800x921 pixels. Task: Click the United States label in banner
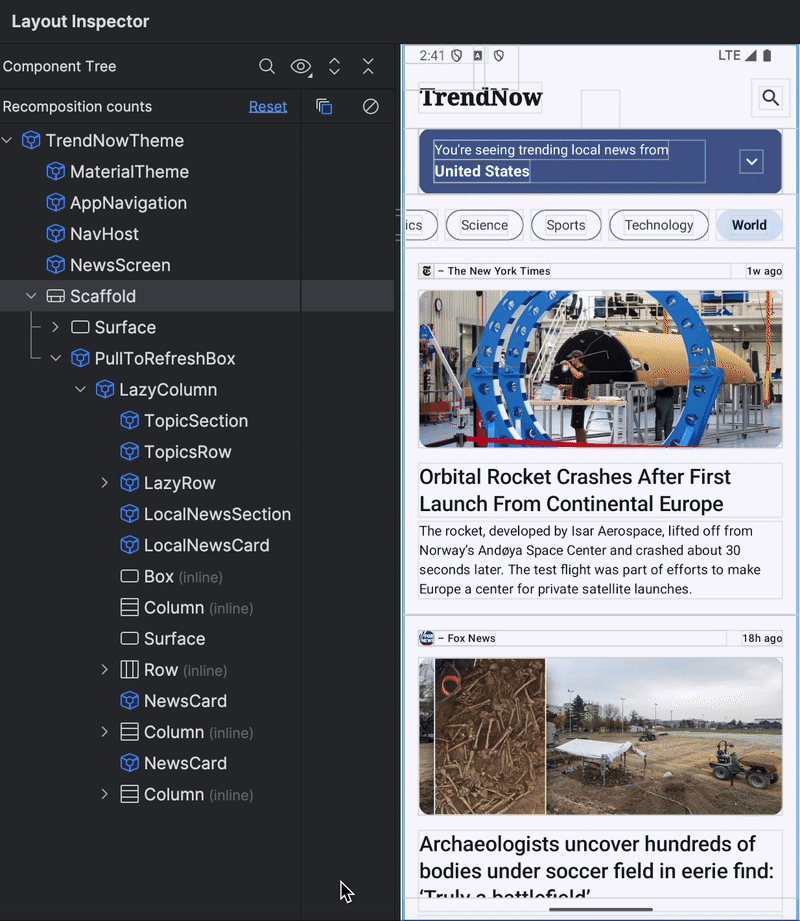(x=482, y=172)
